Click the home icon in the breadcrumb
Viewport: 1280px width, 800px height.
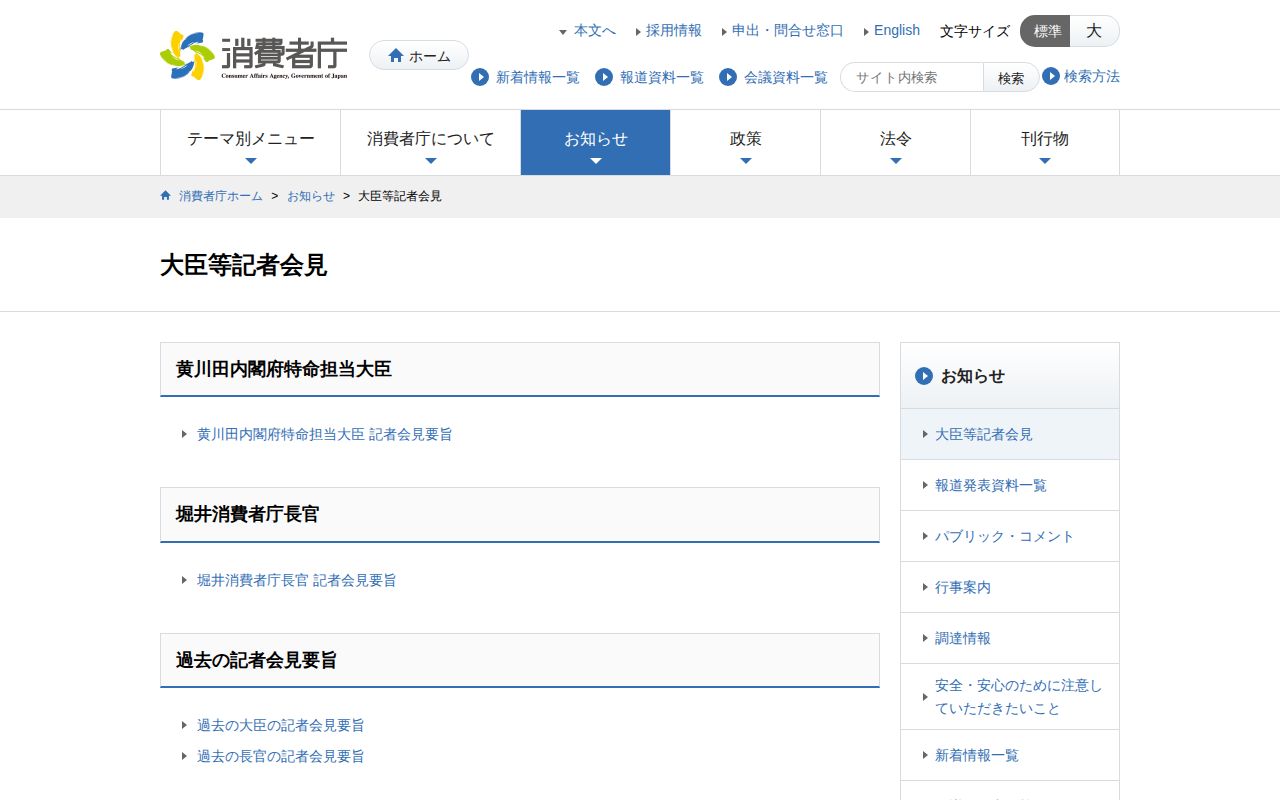[166, 196]
